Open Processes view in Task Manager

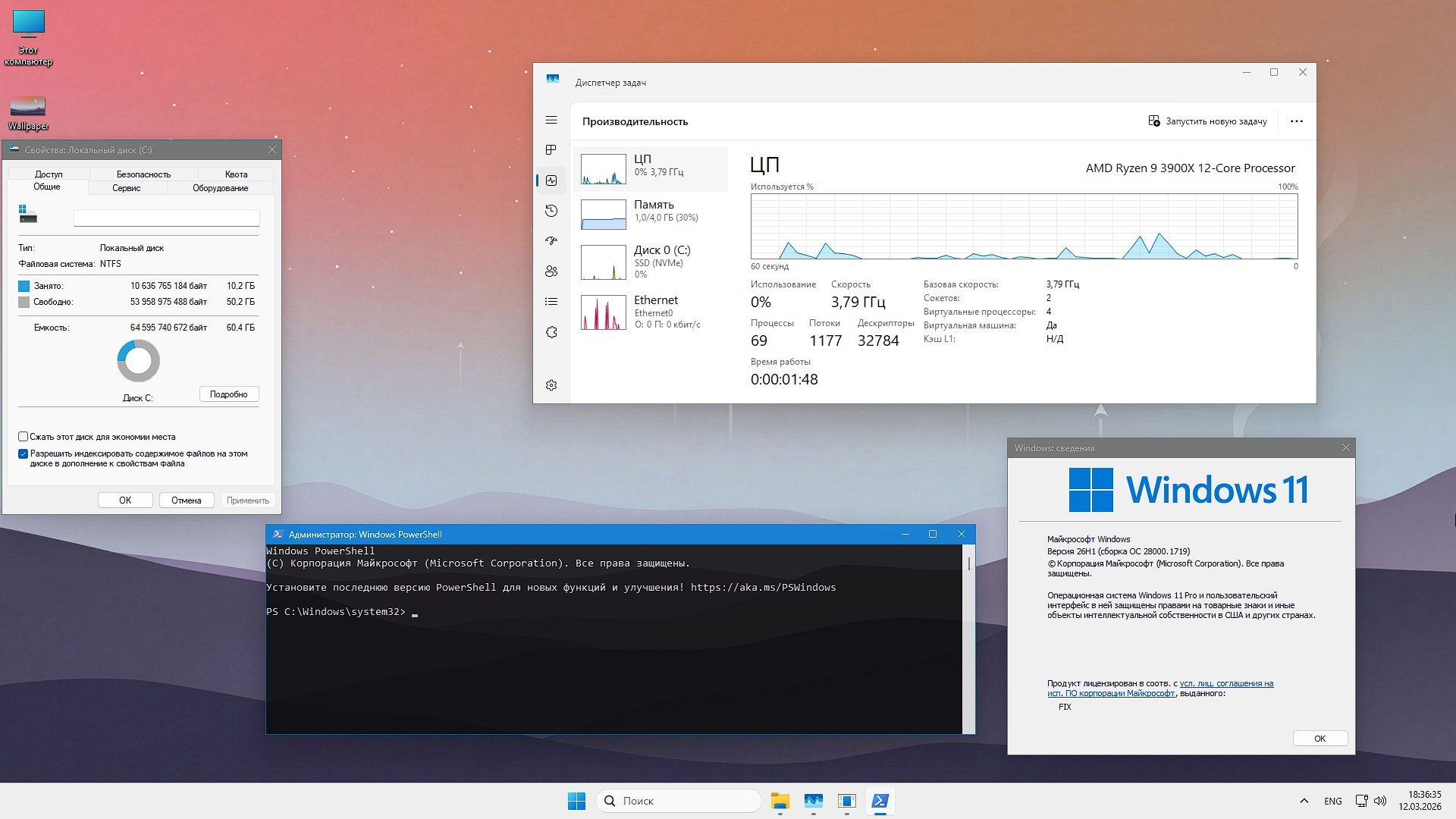(x=551, y=150)
